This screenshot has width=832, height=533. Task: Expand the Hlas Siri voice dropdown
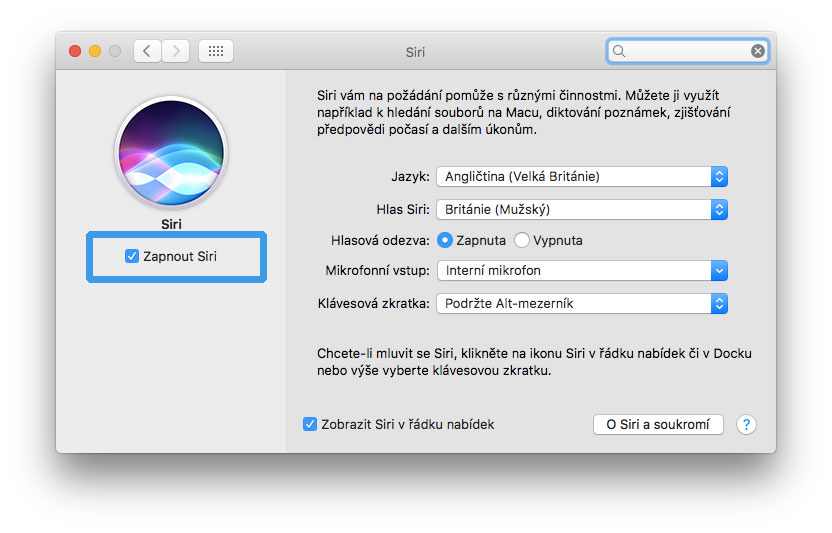pos(581,209)
